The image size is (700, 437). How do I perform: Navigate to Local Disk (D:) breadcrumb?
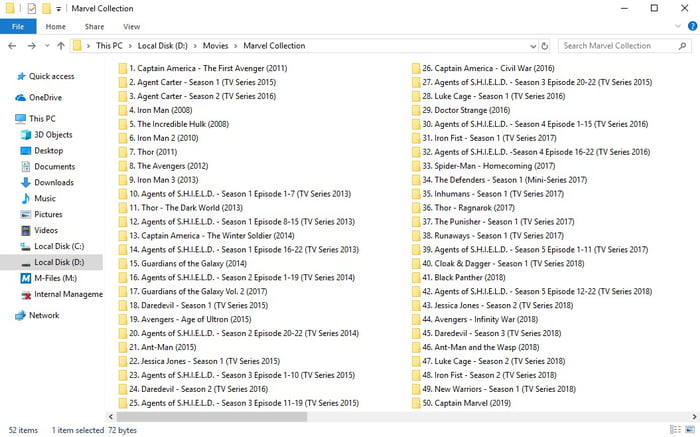[x=162, y=46]
